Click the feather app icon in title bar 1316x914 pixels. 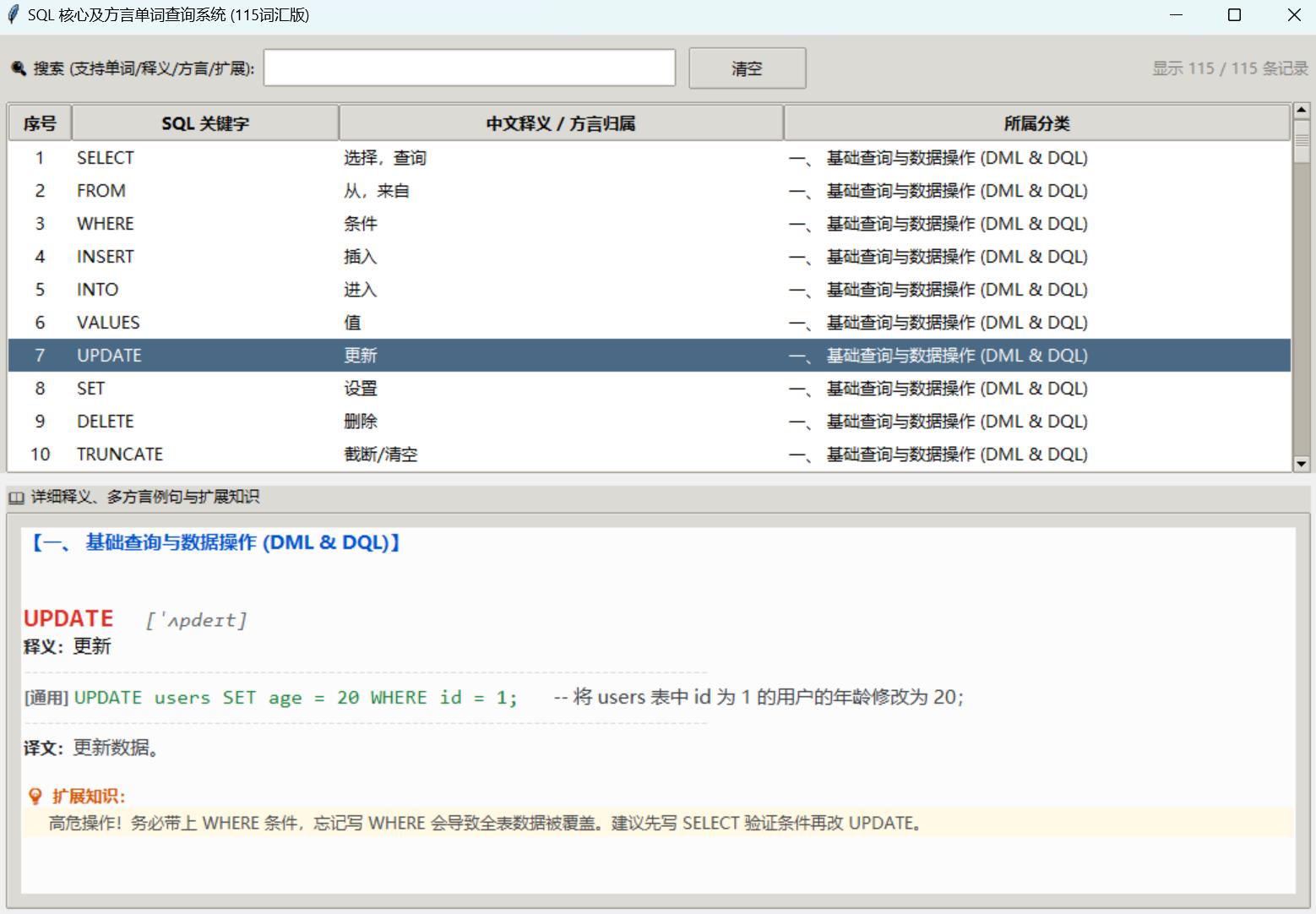click(x=14, y=14)
